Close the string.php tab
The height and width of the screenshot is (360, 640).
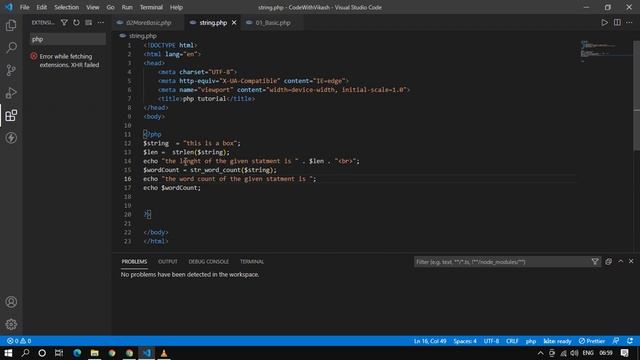234,23
